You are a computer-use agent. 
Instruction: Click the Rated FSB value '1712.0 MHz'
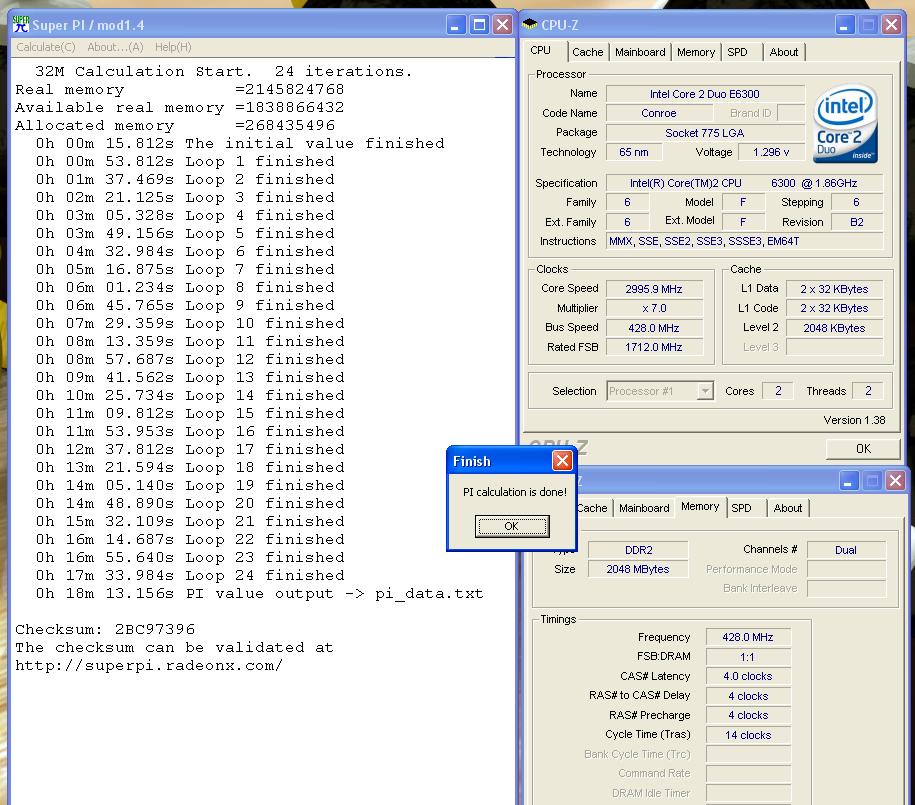click(654, 347)
